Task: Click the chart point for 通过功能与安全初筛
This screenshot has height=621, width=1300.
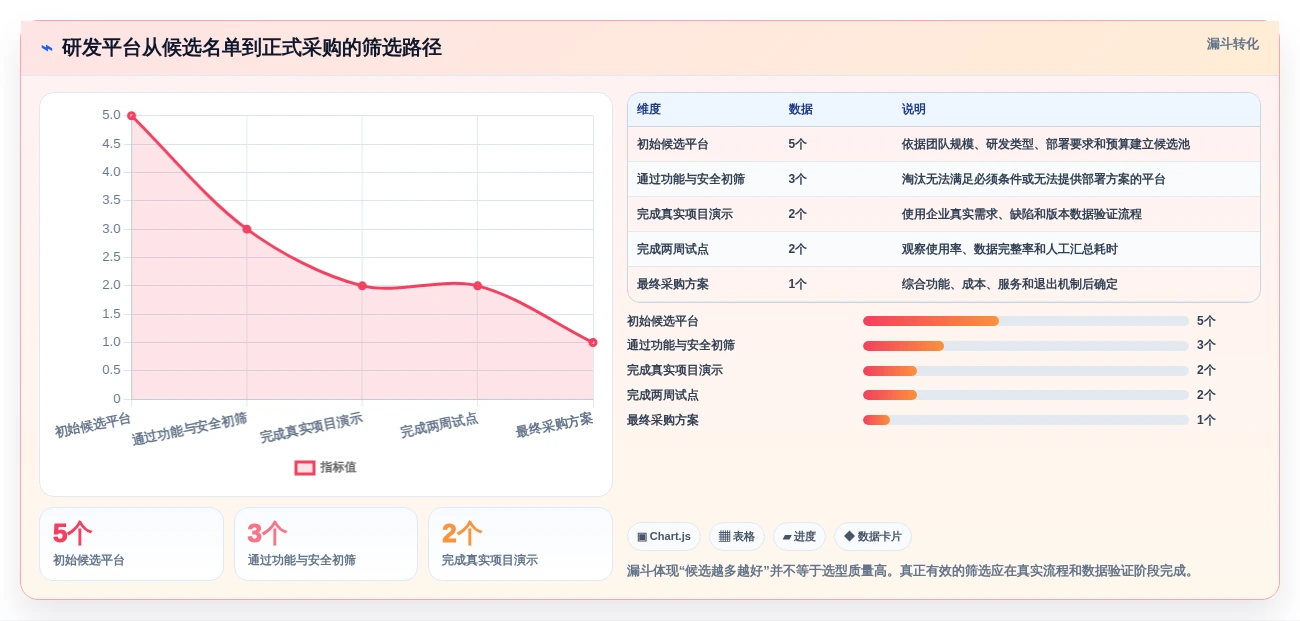Action: 247,229
